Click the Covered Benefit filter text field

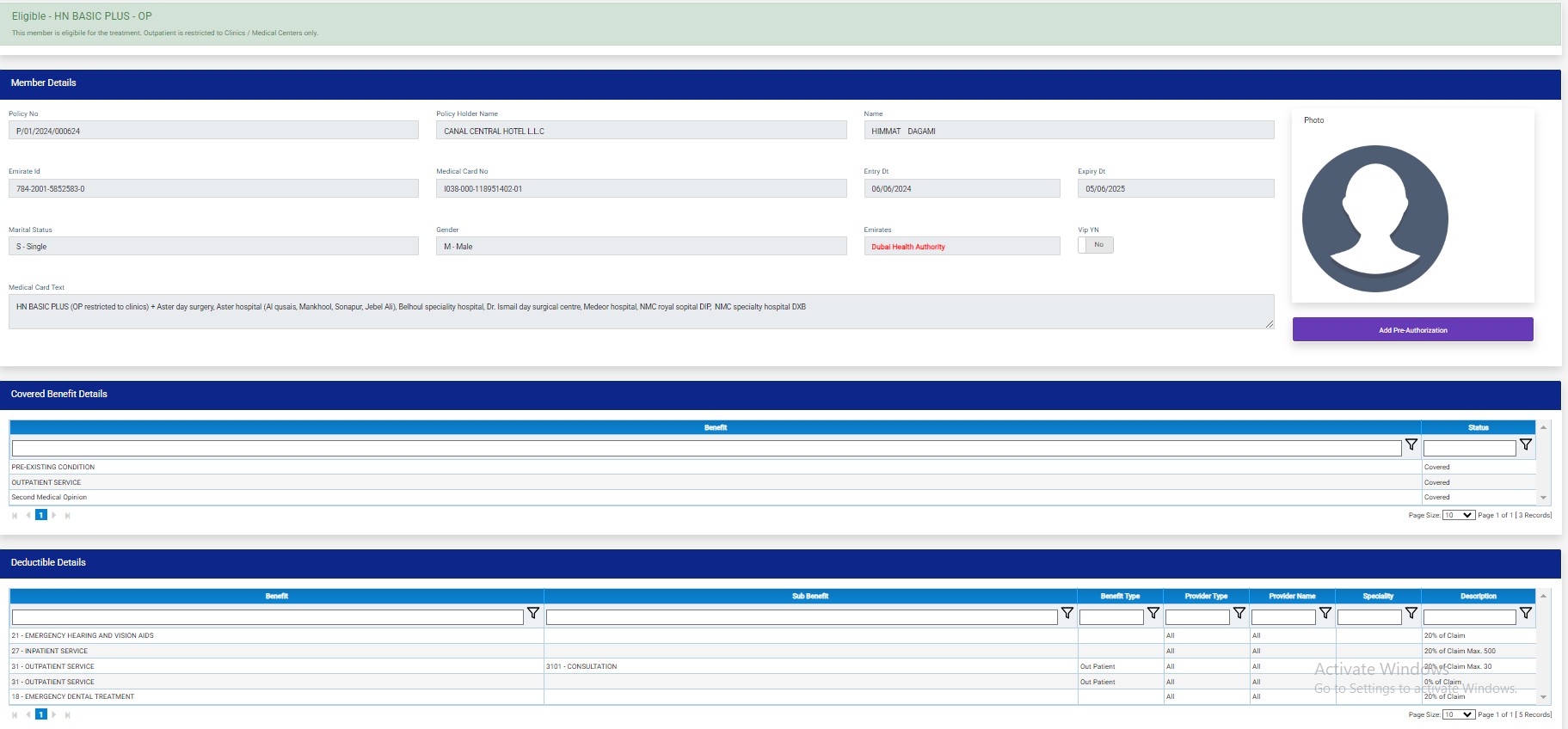click(705, 449)
